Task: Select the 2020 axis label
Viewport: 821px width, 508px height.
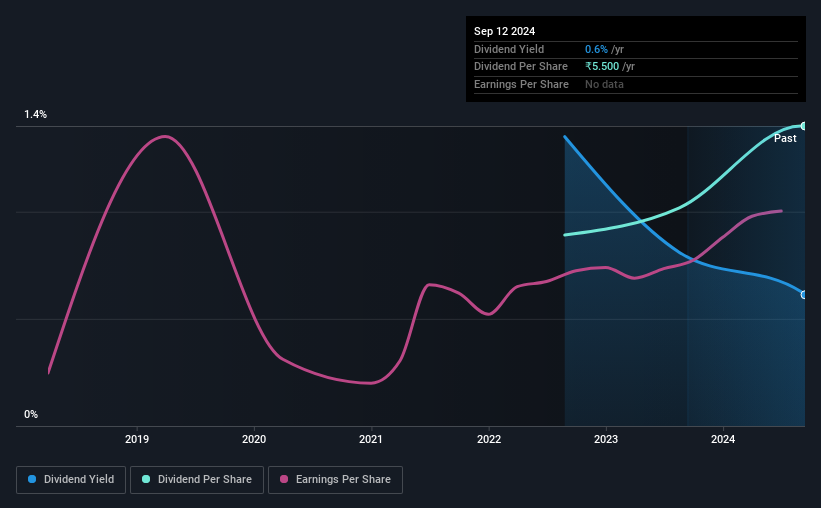Action: point(254,439)
